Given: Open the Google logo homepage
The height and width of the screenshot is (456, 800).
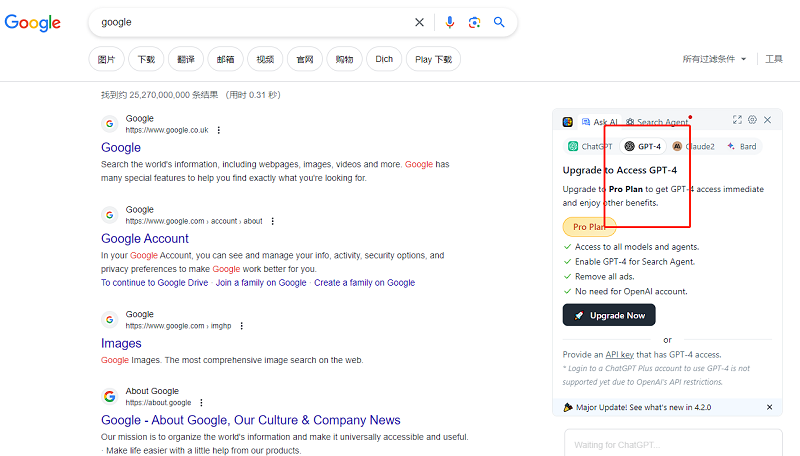Looking at the screenshot, I should click(33, 22).
